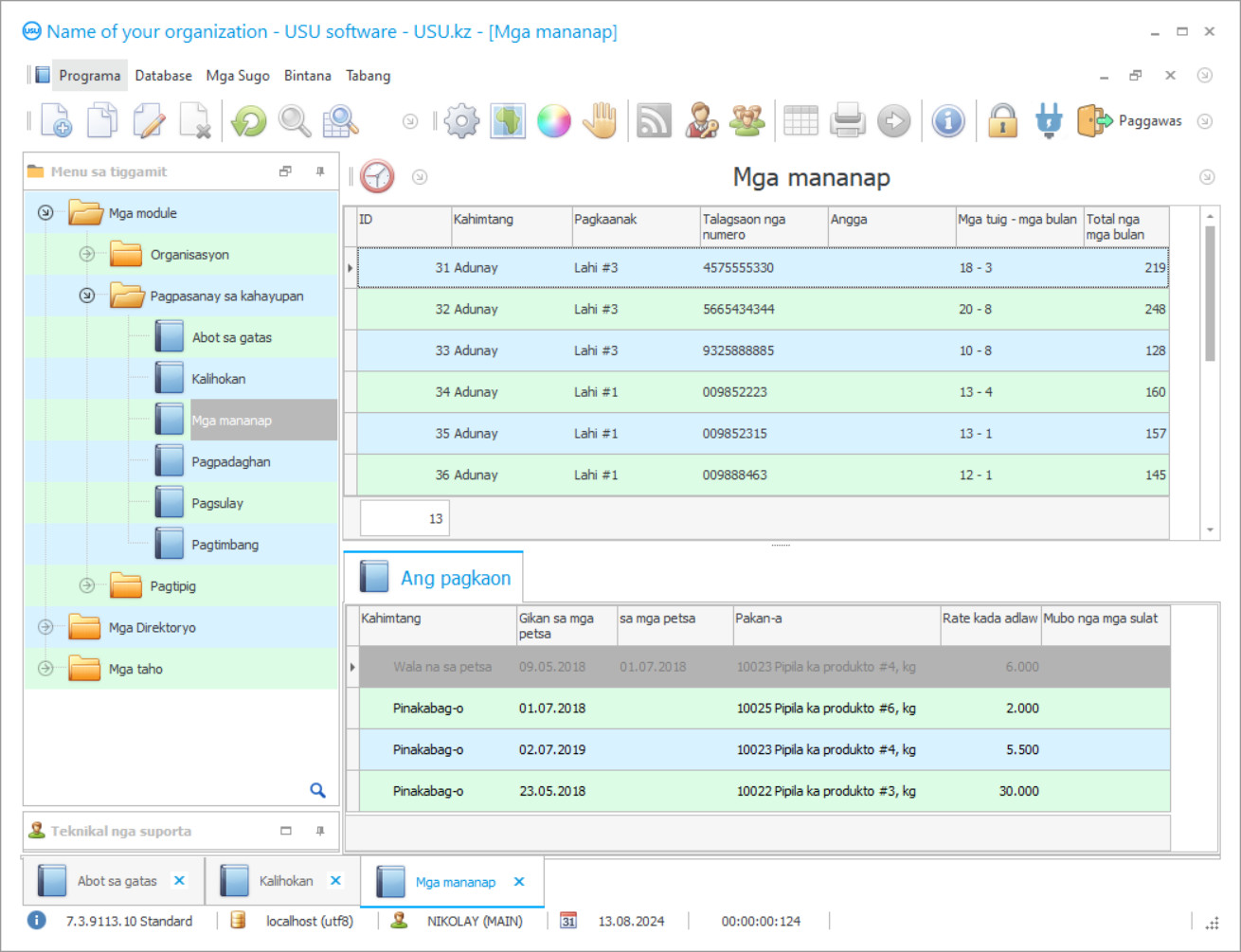The height and width of the screenshot is (952, 1241).
Task: Refresh the data with green arrows icon
Action: point(247,120)
